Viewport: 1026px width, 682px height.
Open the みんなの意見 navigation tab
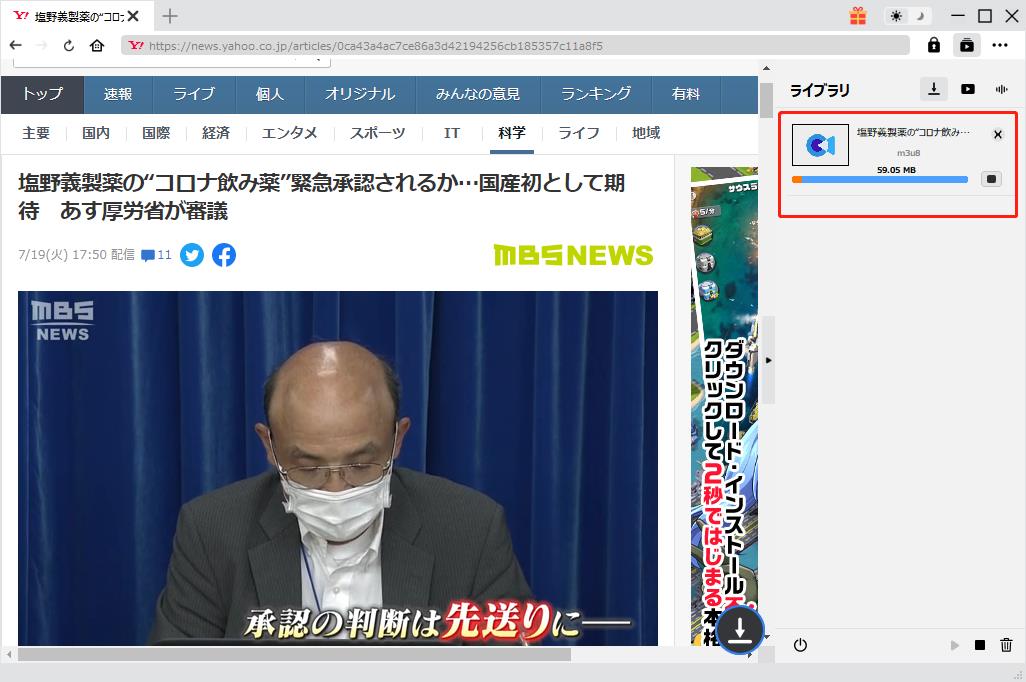tap(478, 94)
